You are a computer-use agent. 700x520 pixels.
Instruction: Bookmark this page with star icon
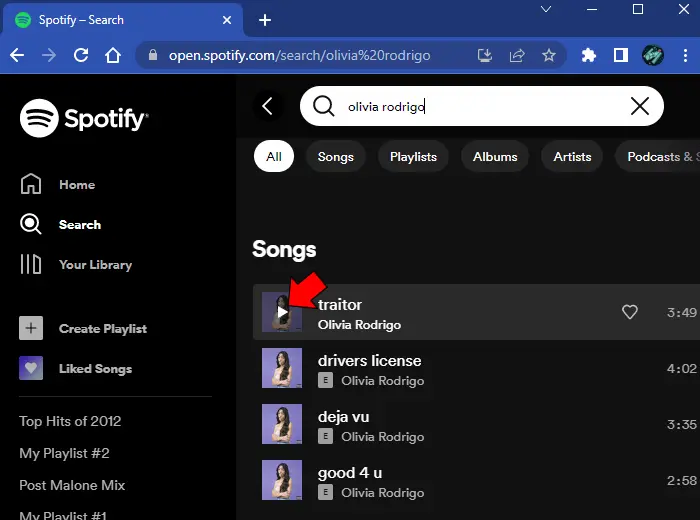[549, 55]
